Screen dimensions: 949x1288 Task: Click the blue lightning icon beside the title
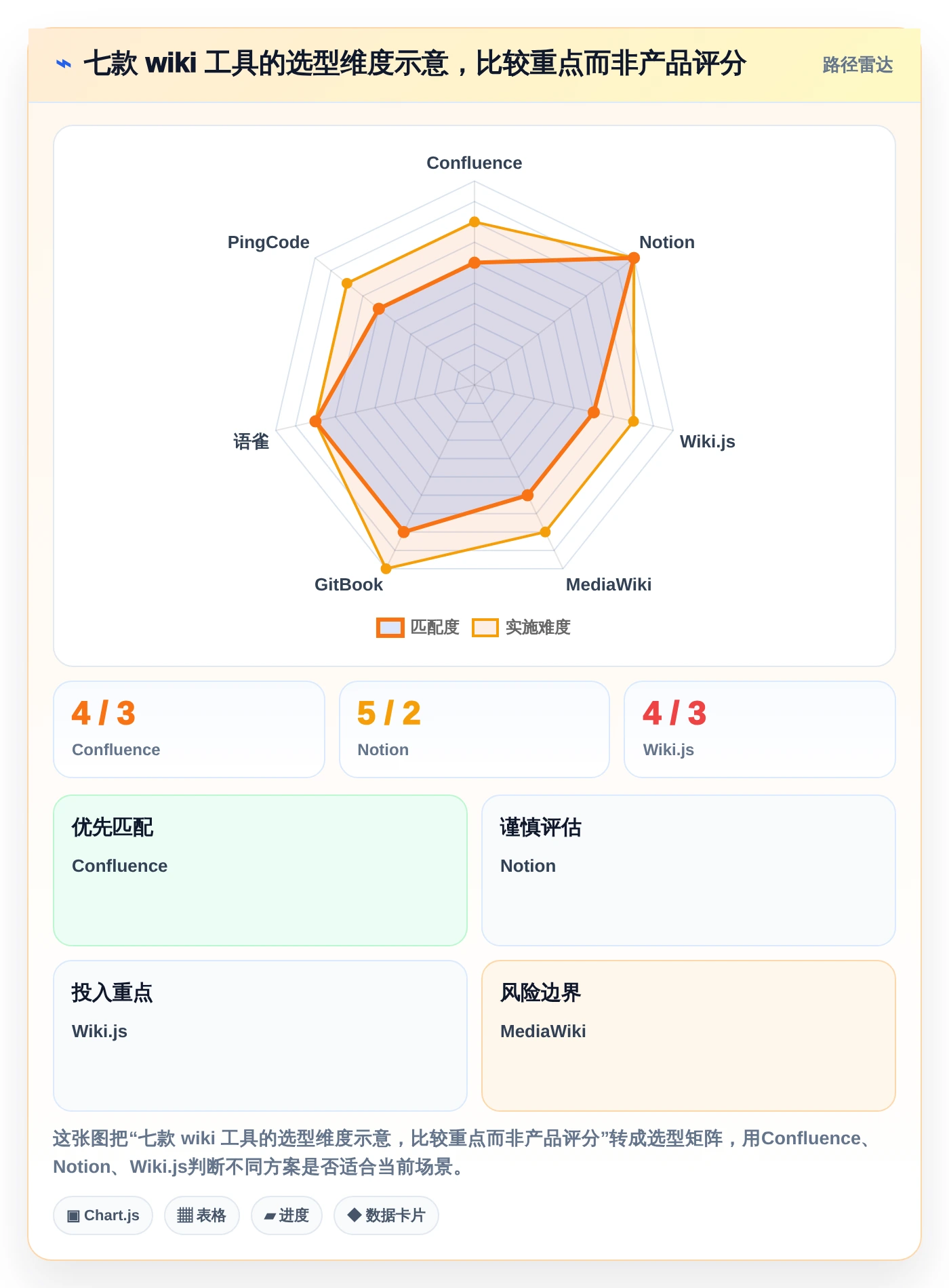(x=64, y=64)
